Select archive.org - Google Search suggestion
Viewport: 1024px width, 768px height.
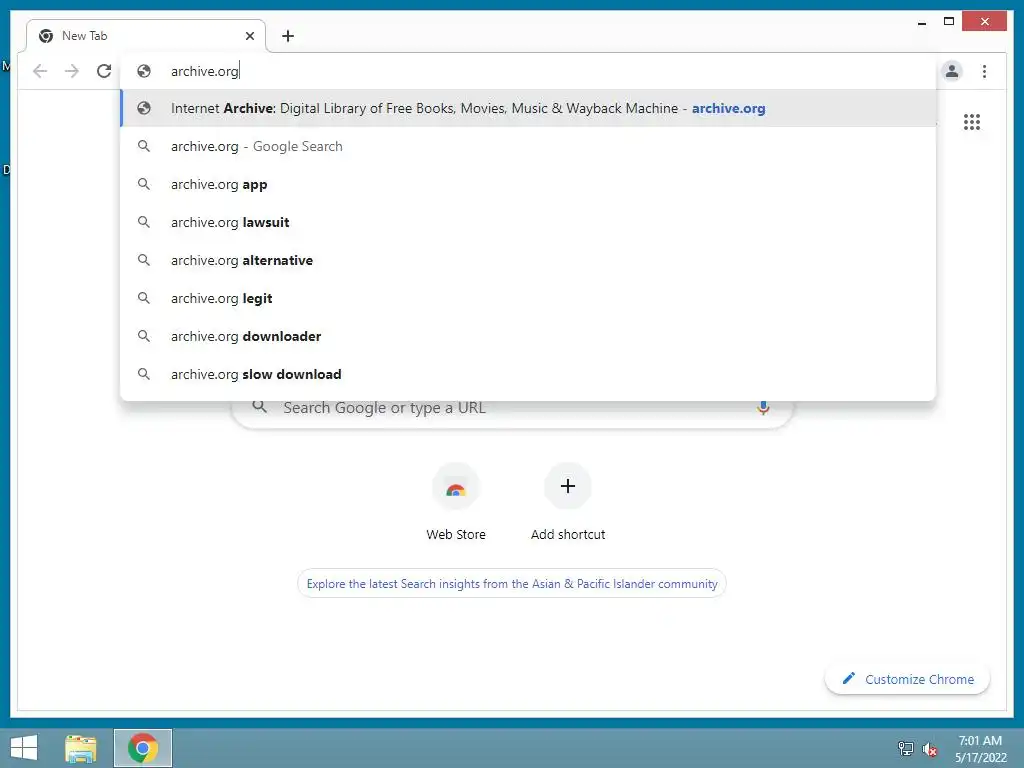click(528, 146)
